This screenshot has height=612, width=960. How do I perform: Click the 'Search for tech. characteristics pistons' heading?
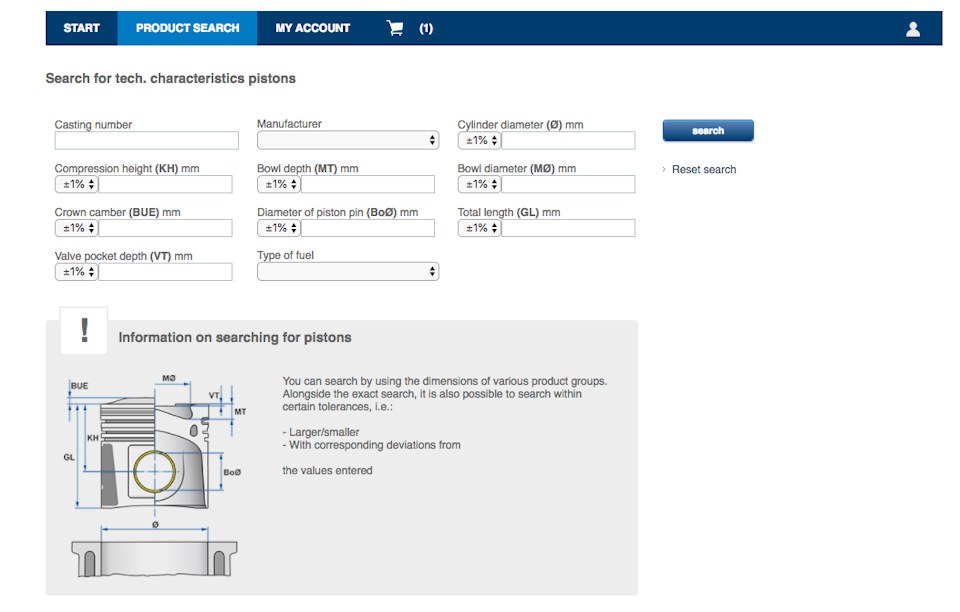[x=170, y=78]
